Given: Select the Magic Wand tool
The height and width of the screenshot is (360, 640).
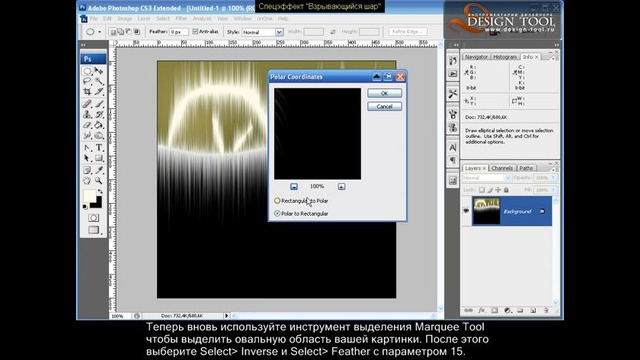Looking at the screenshot, I should tap(99, 81).
